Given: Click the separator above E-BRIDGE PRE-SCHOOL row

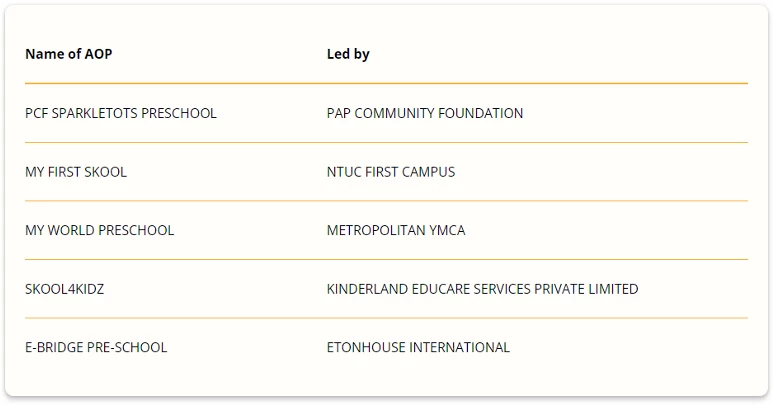Looking at the screenshot, I should (x=387, y=318).
